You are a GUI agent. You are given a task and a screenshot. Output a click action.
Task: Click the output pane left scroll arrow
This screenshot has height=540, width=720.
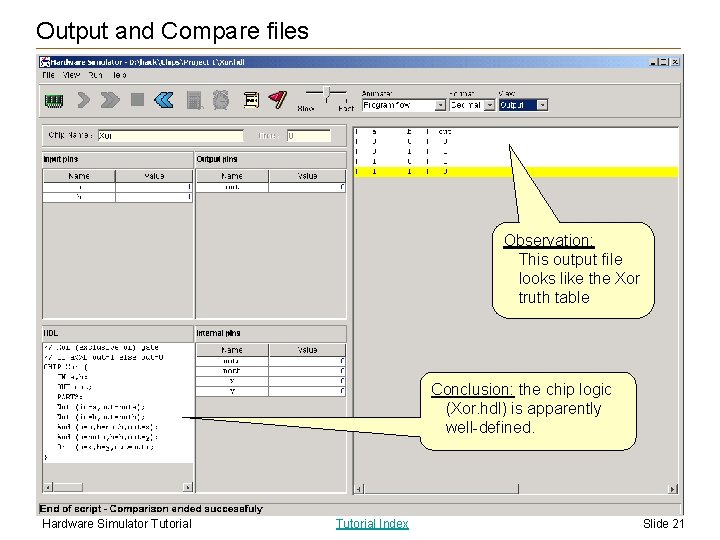[359, 489]
